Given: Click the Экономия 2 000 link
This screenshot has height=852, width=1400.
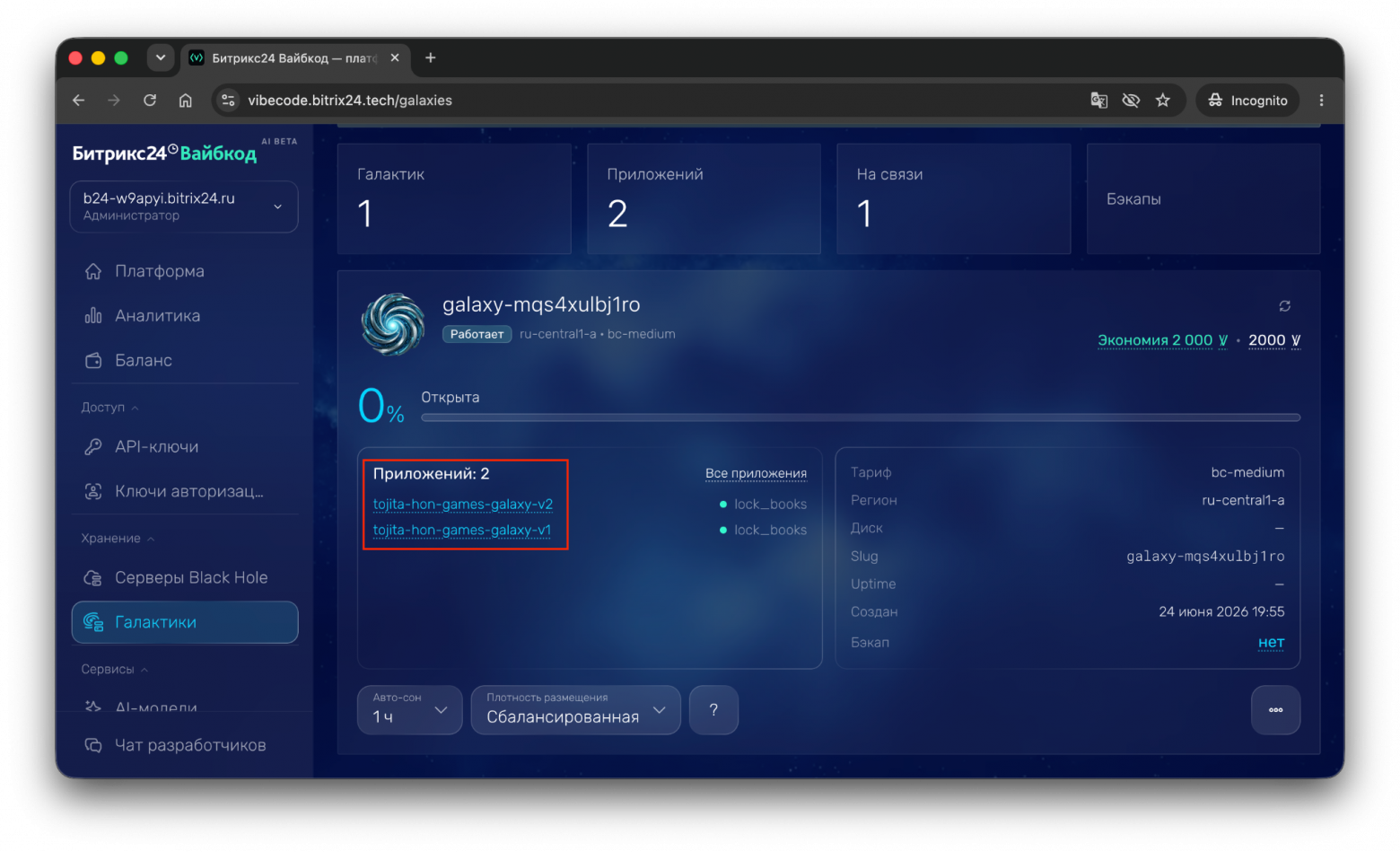Looking at the screenshot, I should [x=1162, y=340].
